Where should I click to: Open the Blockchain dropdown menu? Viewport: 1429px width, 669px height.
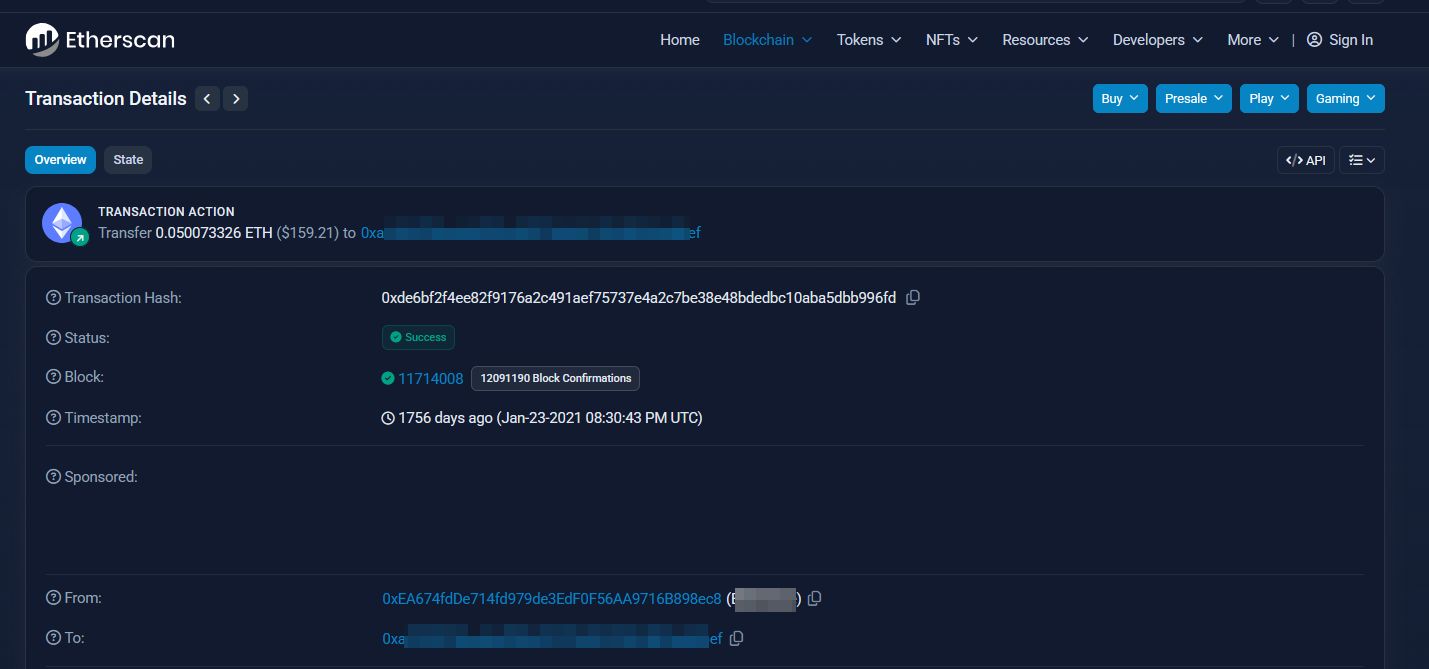coord(767,40)
